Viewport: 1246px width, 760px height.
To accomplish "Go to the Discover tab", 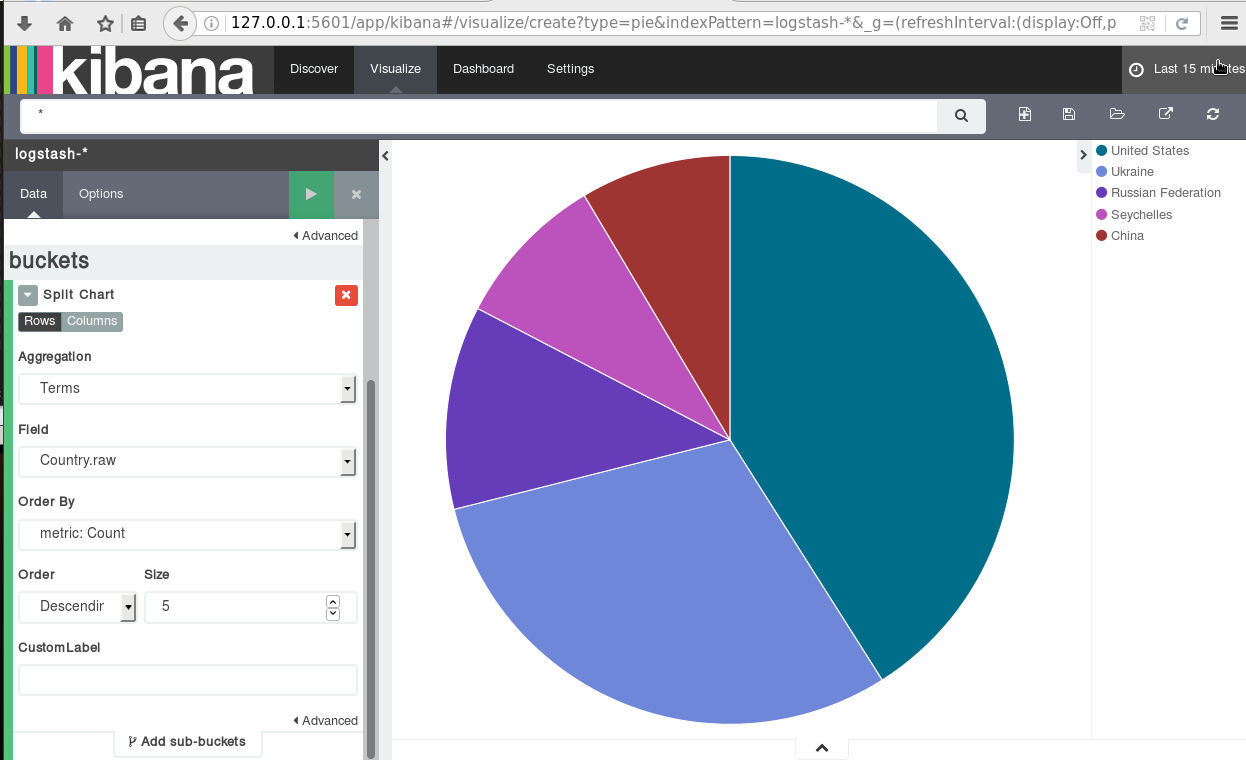I will click(314, 69).
